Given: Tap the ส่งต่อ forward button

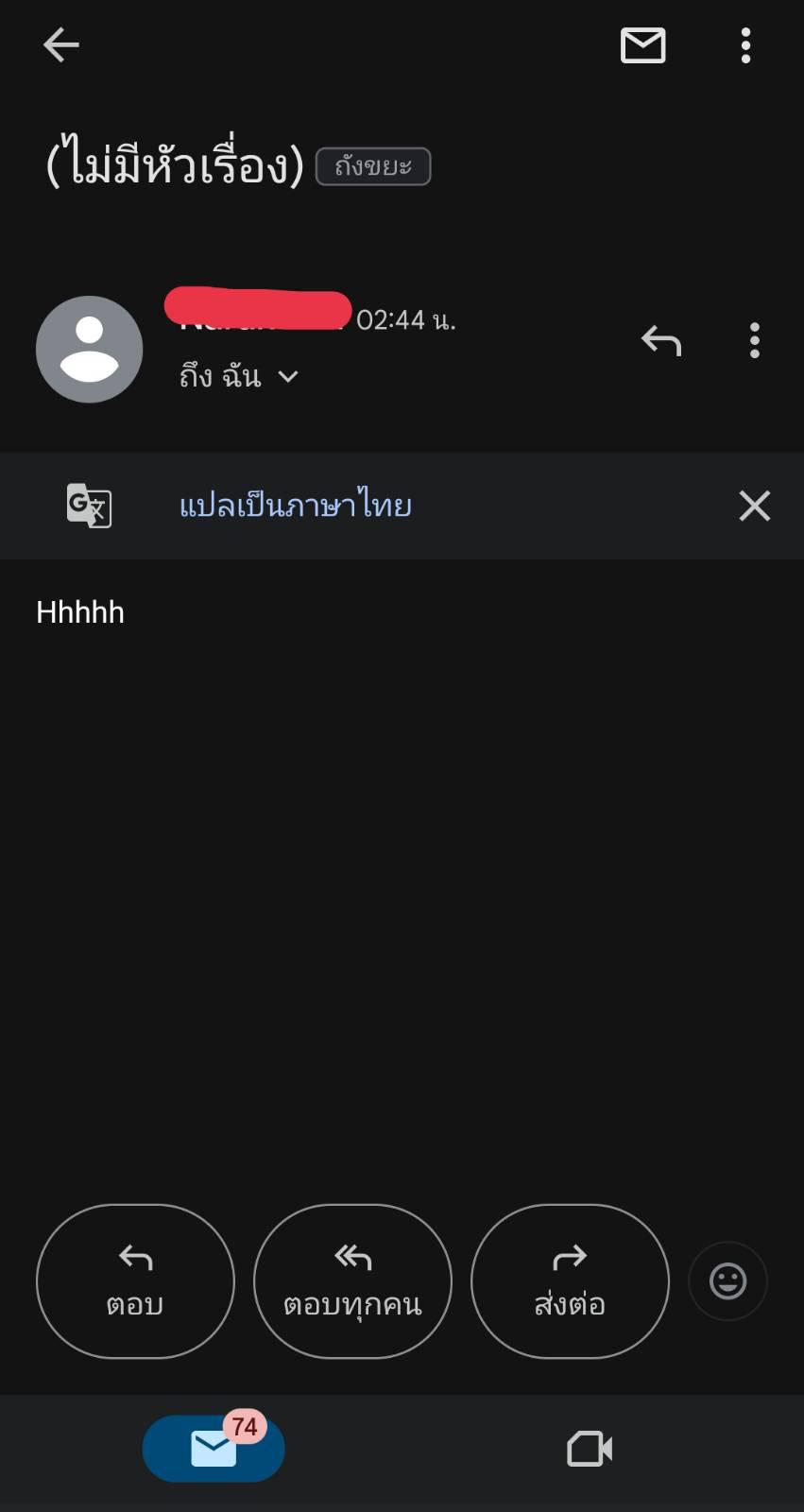Looking at the screenshot, I should (570, 1280).
